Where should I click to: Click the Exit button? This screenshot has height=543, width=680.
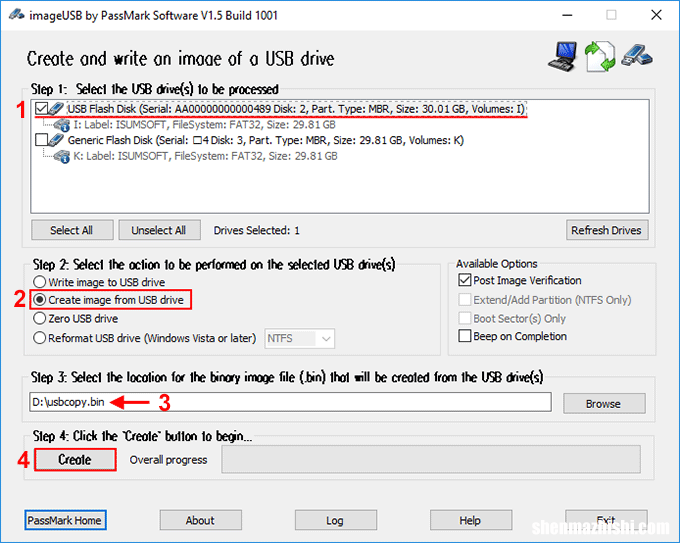pyautogui.click(x=606, y=520)
